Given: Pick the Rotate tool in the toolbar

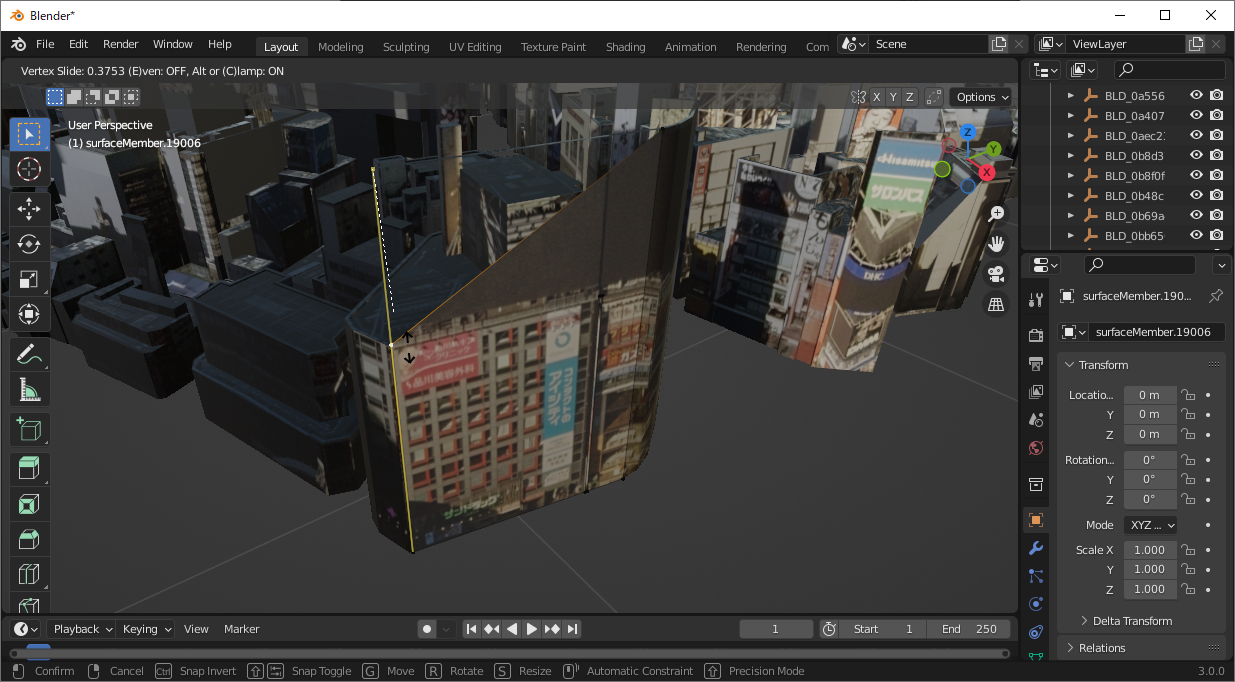Looking at the screenshot, I should 29,243.
